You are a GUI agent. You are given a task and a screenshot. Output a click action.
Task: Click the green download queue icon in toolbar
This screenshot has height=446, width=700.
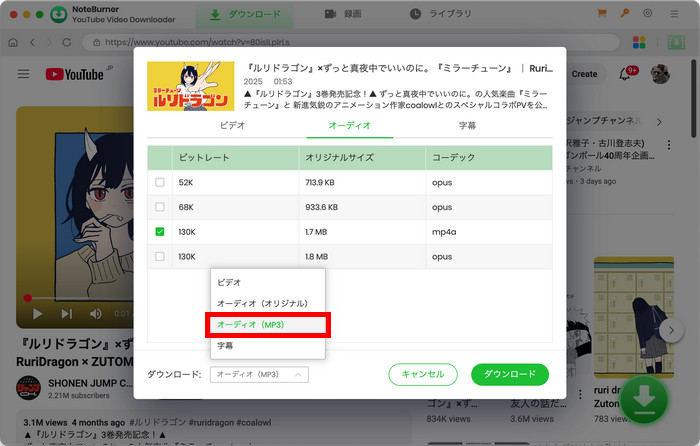[x=676, y=42]
